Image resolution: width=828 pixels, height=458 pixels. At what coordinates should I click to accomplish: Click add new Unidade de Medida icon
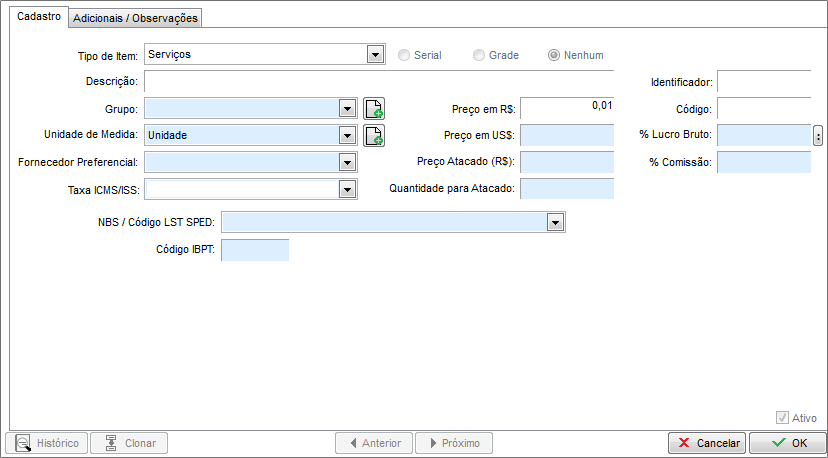373,135
